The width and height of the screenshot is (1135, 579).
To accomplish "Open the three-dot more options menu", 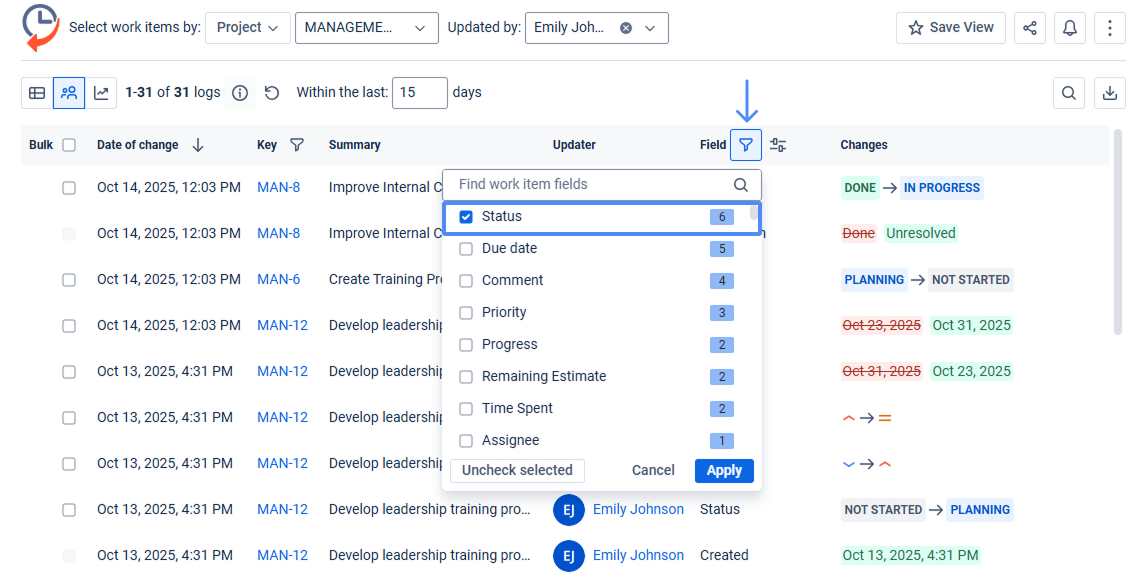I will tap(1110, 28).
